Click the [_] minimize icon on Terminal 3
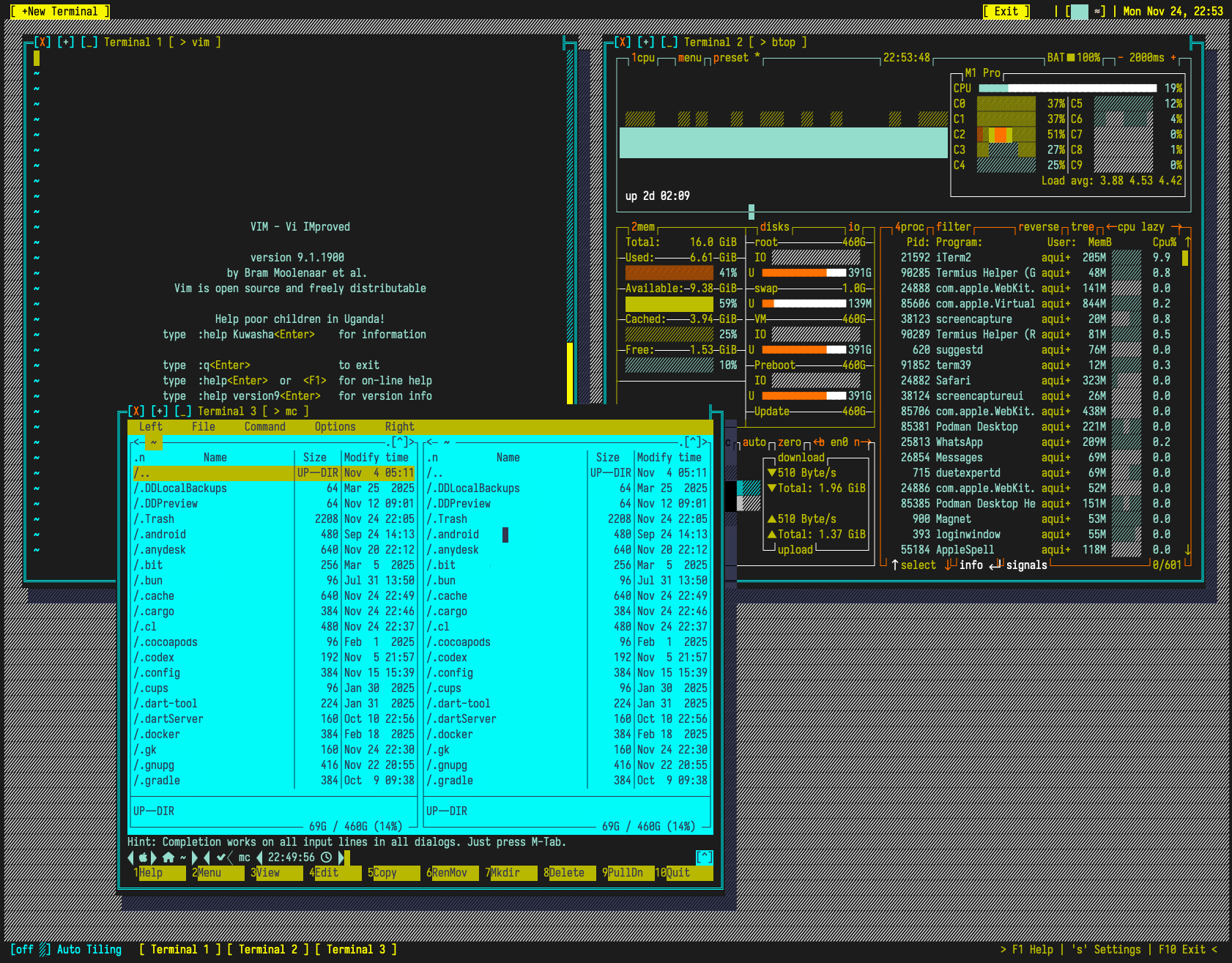This screenshot has height=963, width=1232. 183,412
